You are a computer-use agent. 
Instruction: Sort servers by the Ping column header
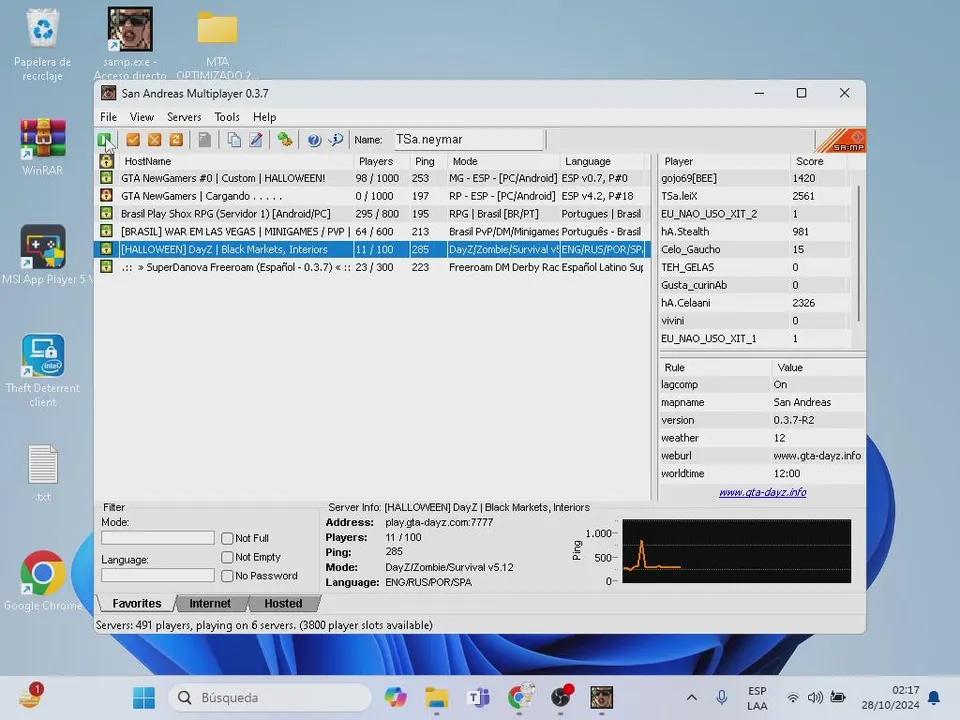click(x=428, y=161)
